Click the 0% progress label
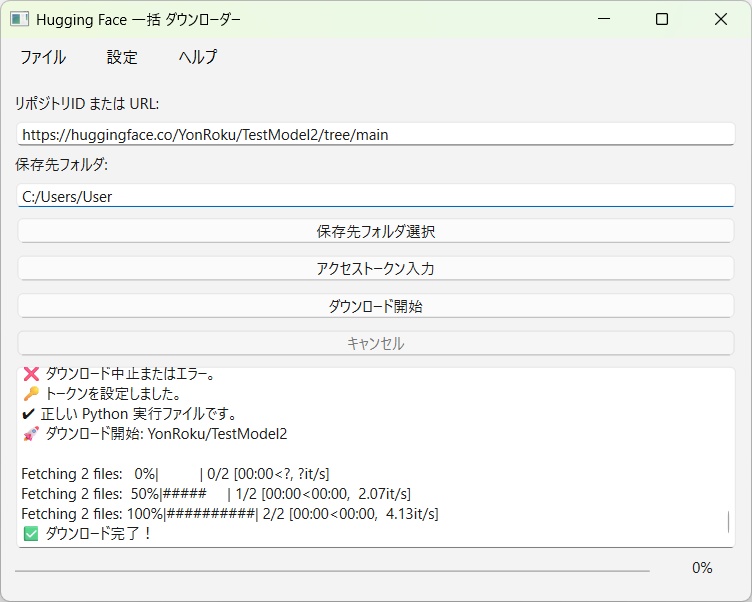The image size is (752, 602). 702,568
